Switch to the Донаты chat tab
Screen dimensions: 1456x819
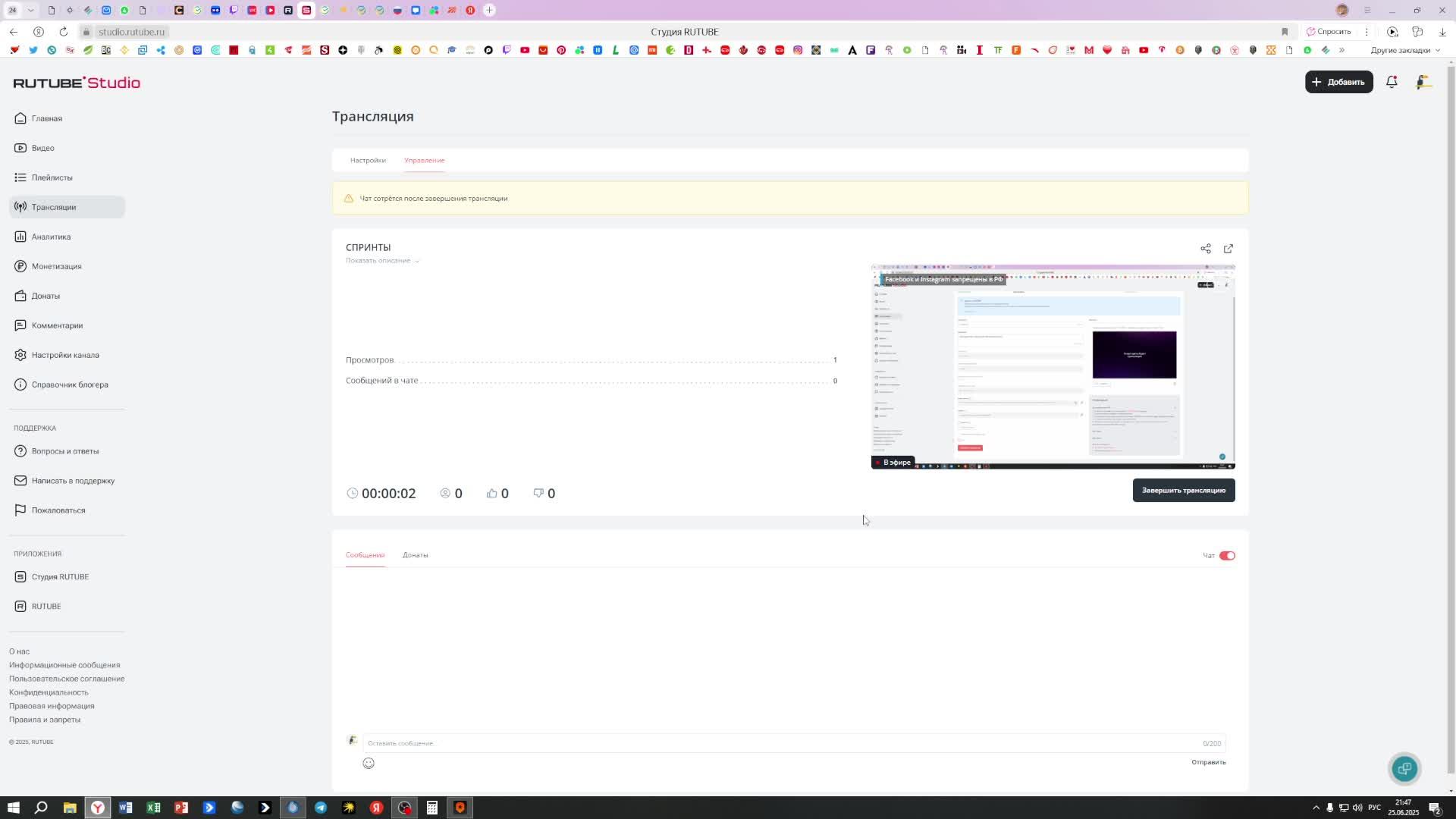tap(415, 555)
